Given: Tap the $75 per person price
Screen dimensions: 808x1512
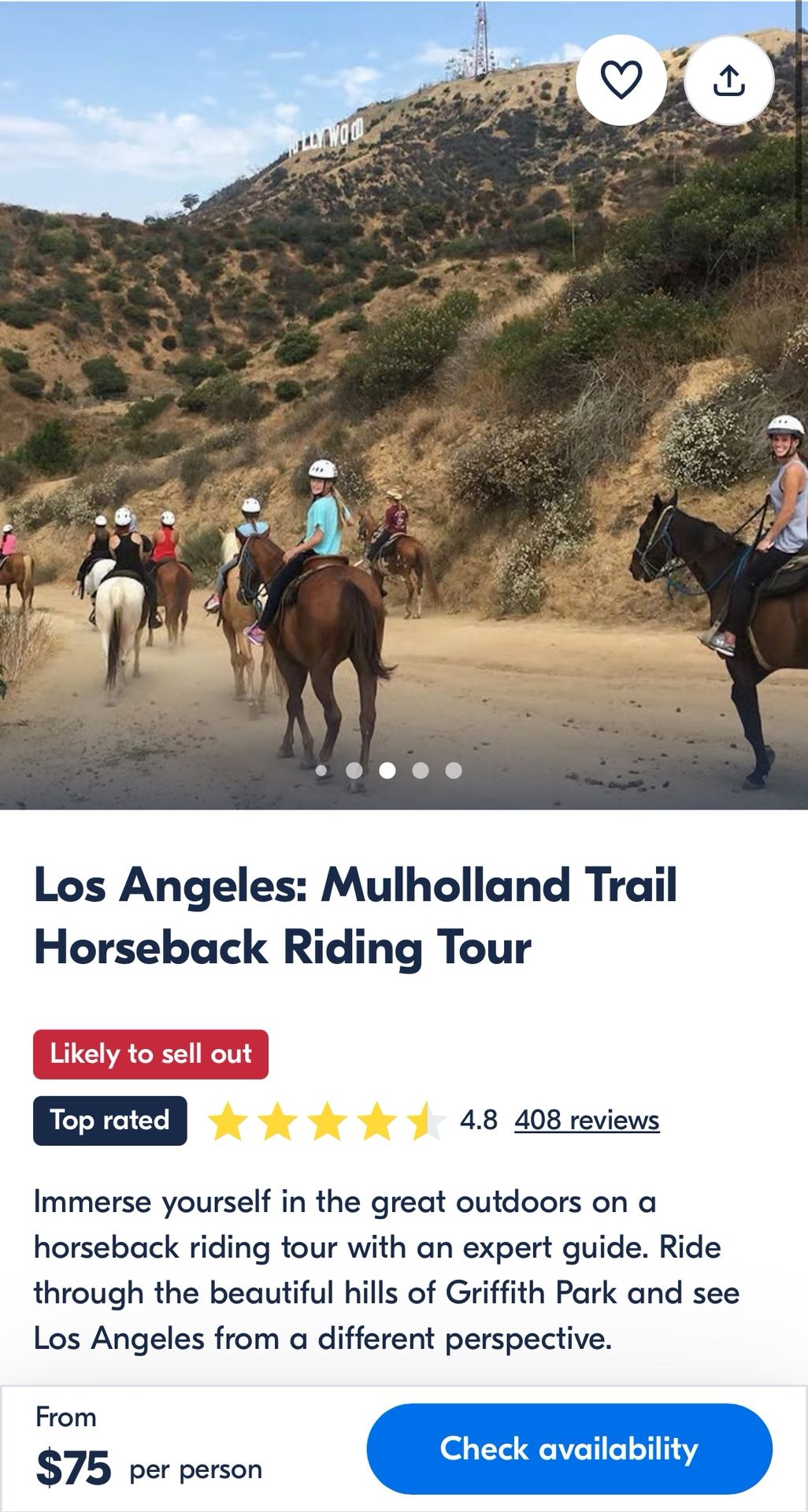Looking at the screenshot, I should coord(149,1468).
